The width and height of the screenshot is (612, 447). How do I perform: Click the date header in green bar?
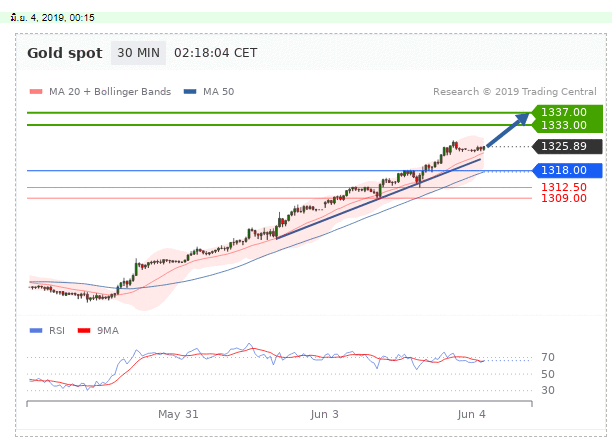pos(52,17)
